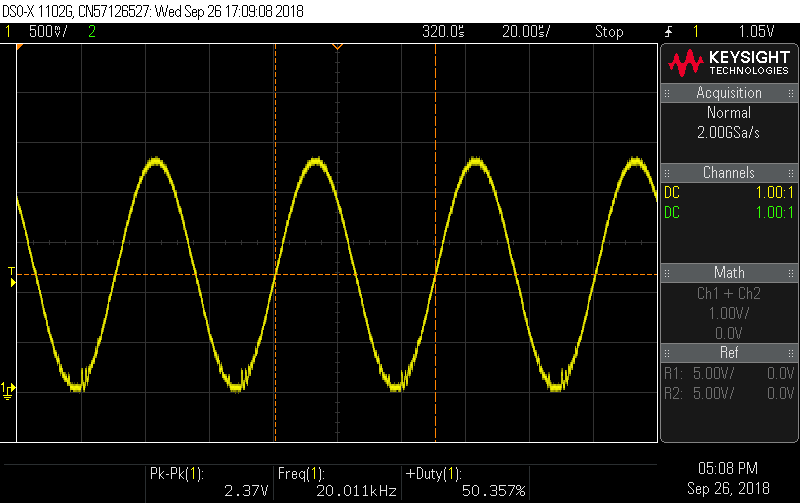Click the R1 offset 0.0V value
The width and height of the screenshot is (800, 503).
tap(781, 373)
